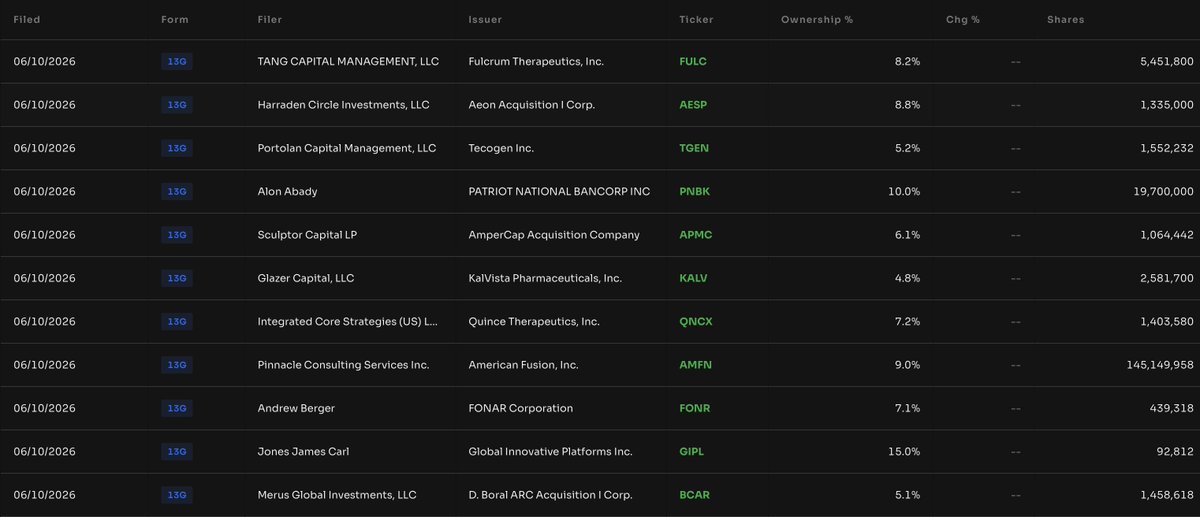
Task: Click the 13G badge for Tecogen Inc.
Action: click(176, 148)
